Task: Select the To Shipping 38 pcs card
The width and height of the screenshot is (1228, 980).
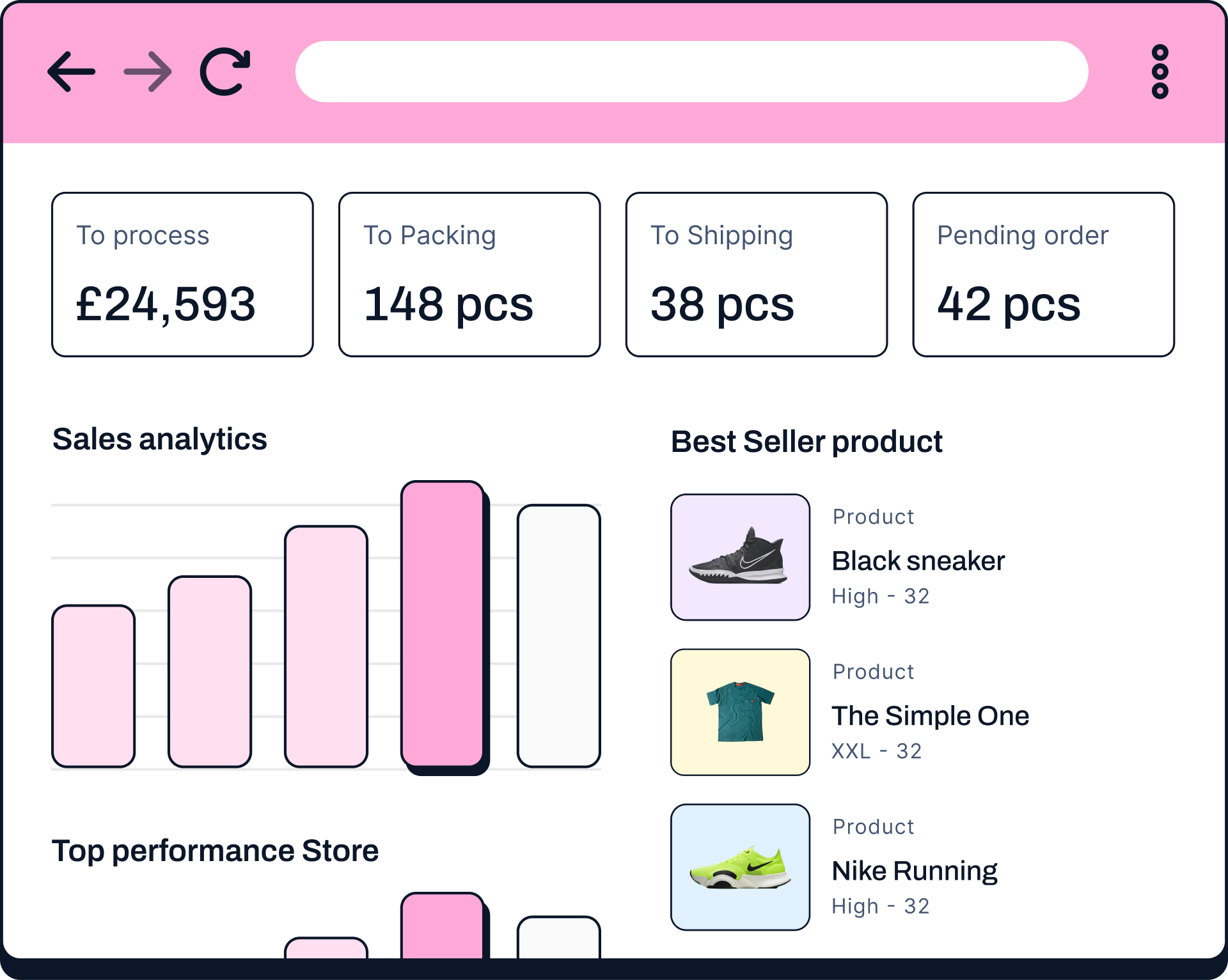Action: coord(757,274)
